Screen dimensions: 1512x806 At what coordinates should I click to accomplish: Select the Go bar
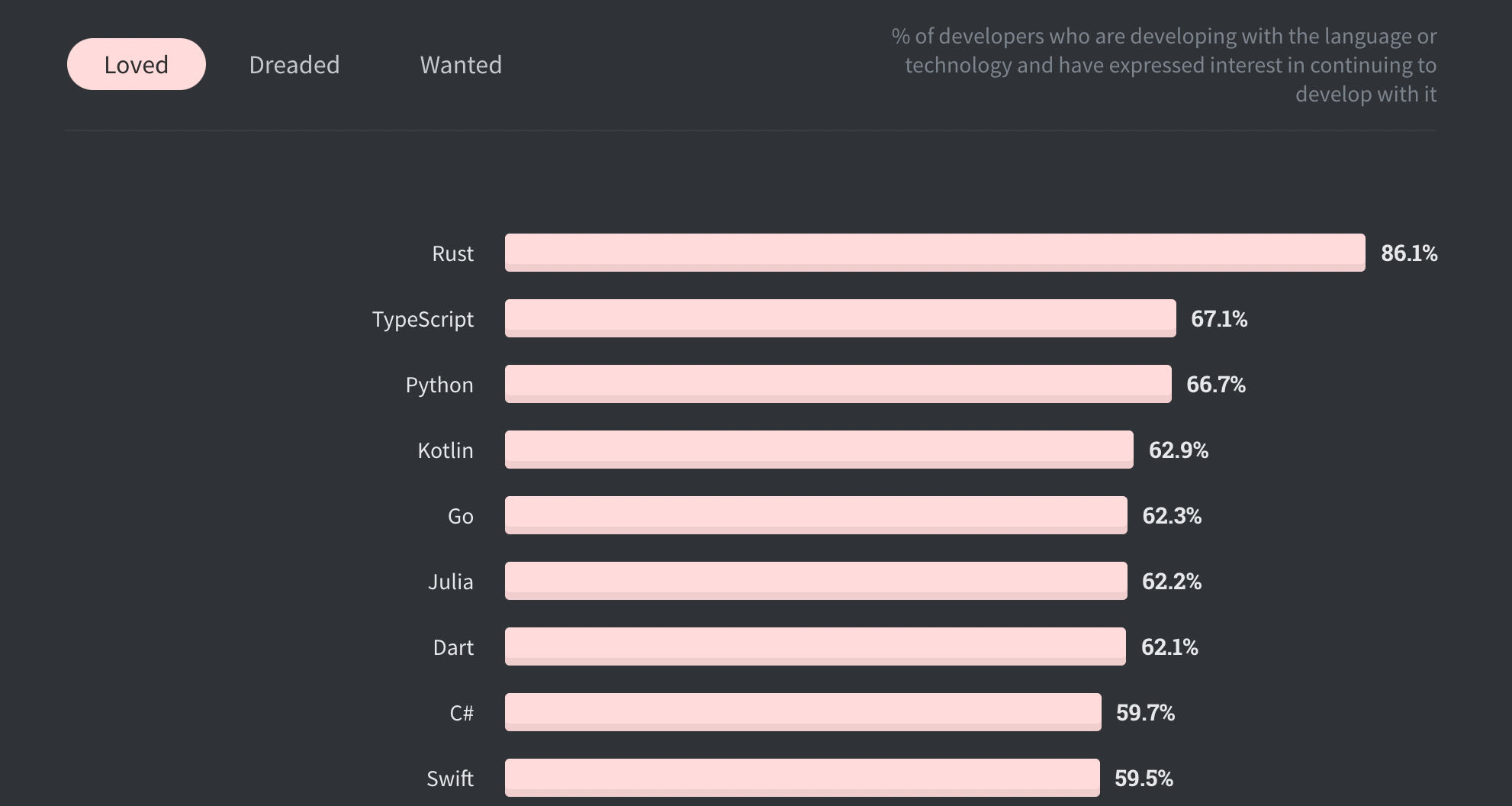click(816, 515)
